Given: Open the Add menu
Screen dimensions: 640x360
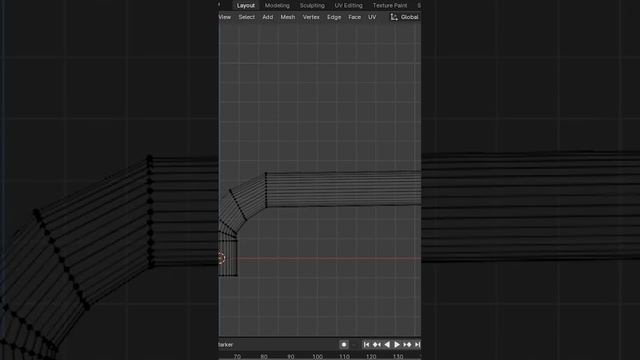Looking at the screenshot, I should (x=268, y=17).
